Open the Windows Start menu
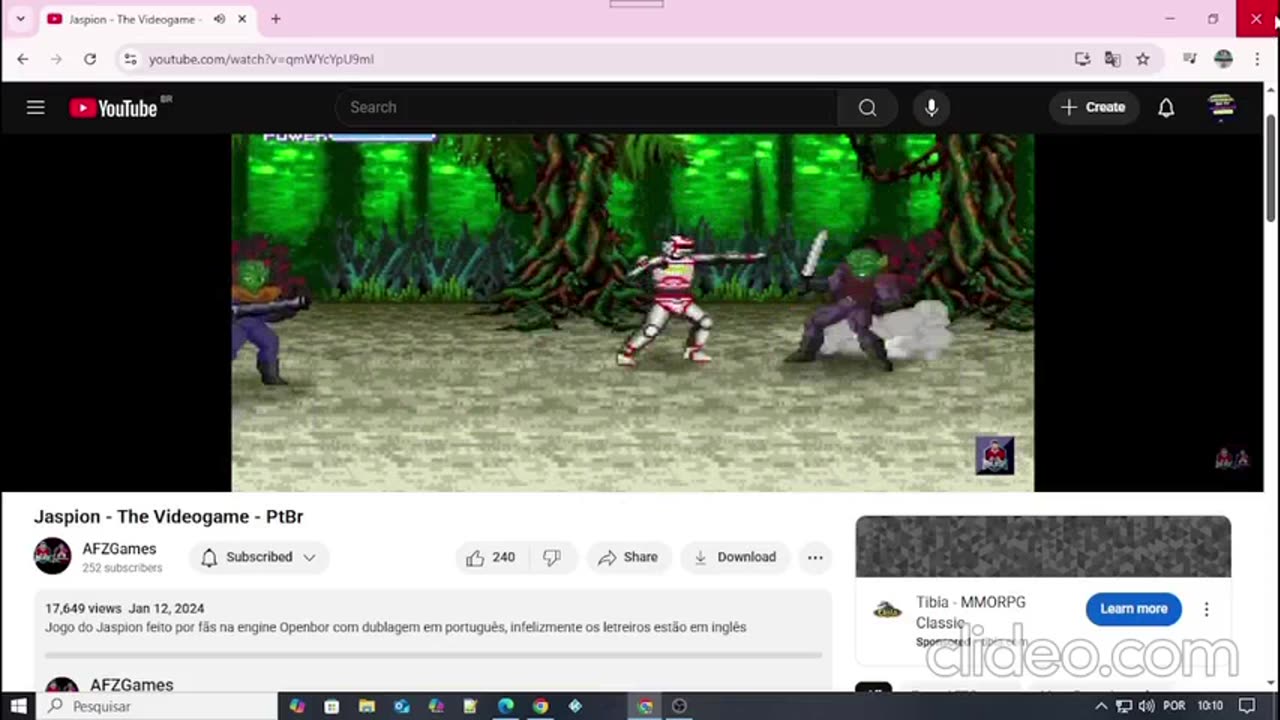Viewport: 1280px width, 720px height. coord(18,706)
